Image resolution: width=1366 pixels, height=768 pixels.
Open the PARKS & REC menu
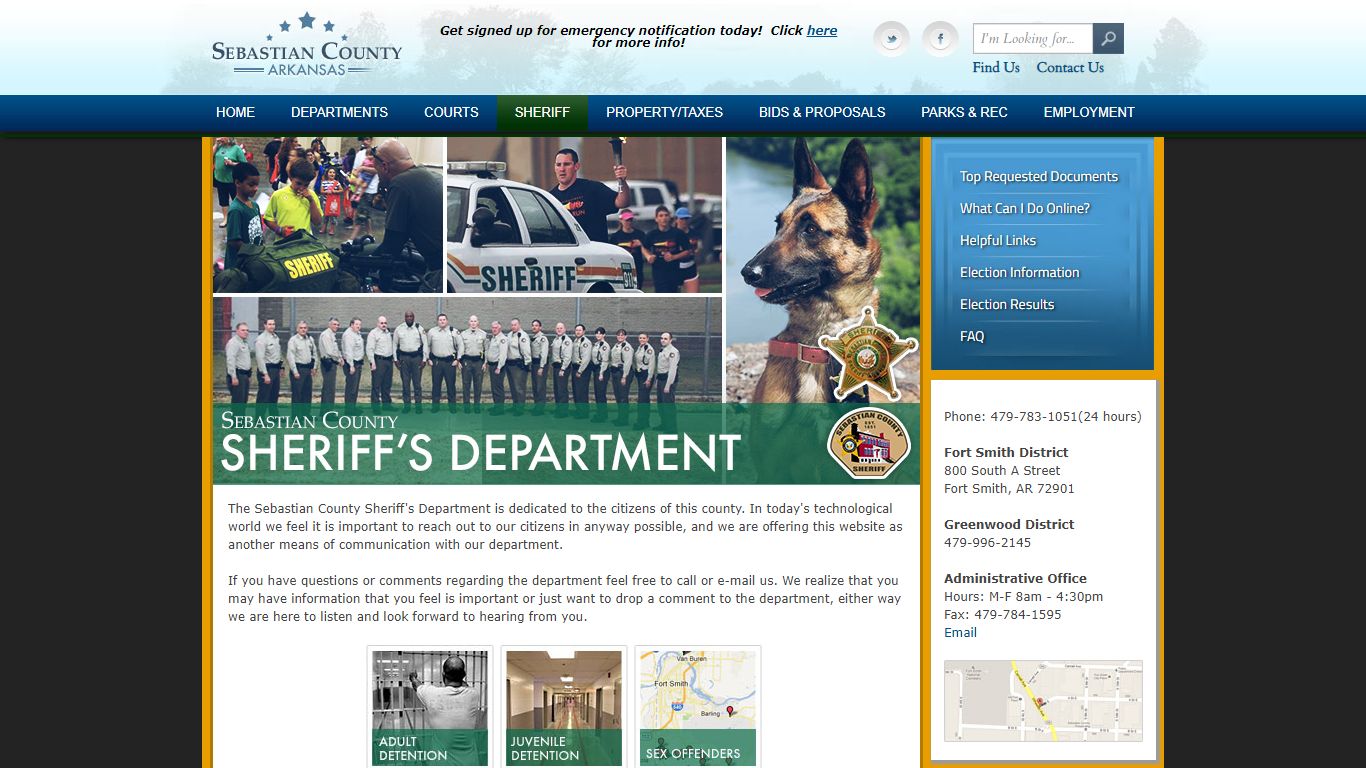pos(964,112)
